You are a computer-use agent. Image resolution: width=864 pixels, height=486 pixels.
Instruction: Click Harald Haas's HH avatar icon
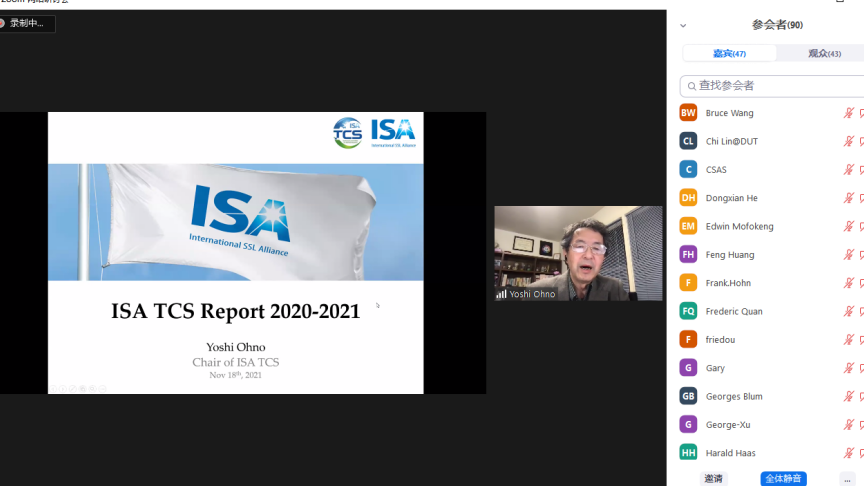(x=688, y=453)
